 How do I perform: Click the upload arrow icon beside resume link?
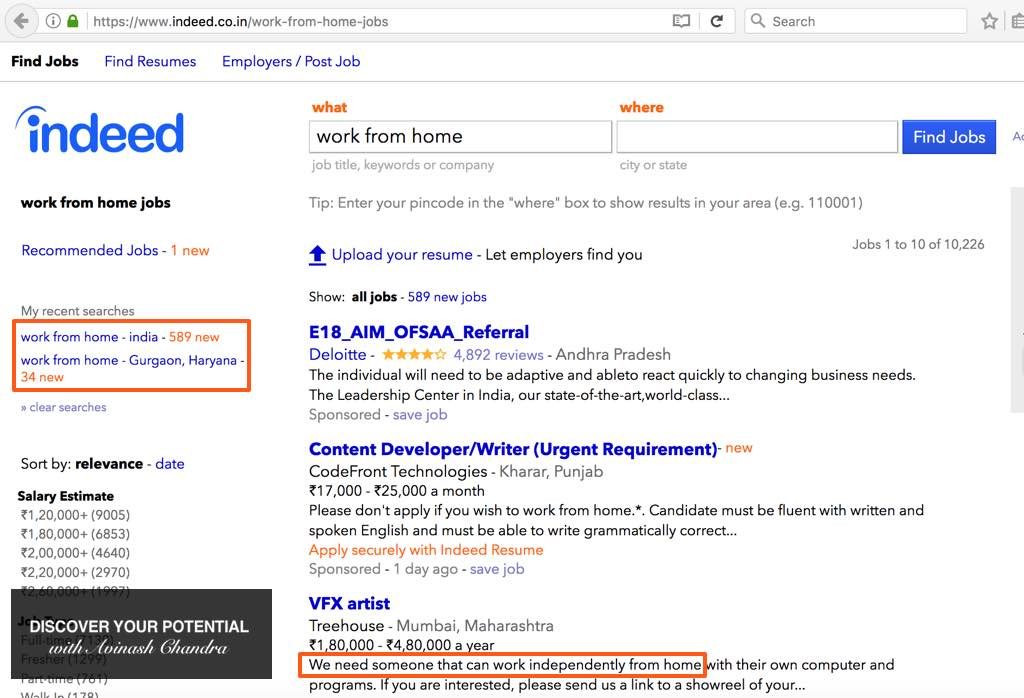pos(317,255)
